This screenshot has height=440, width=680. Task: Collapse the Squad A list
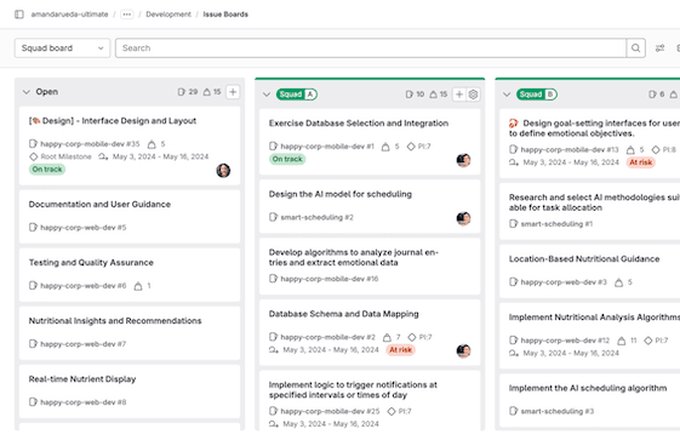pyautogui.click(x=267, y=95)
